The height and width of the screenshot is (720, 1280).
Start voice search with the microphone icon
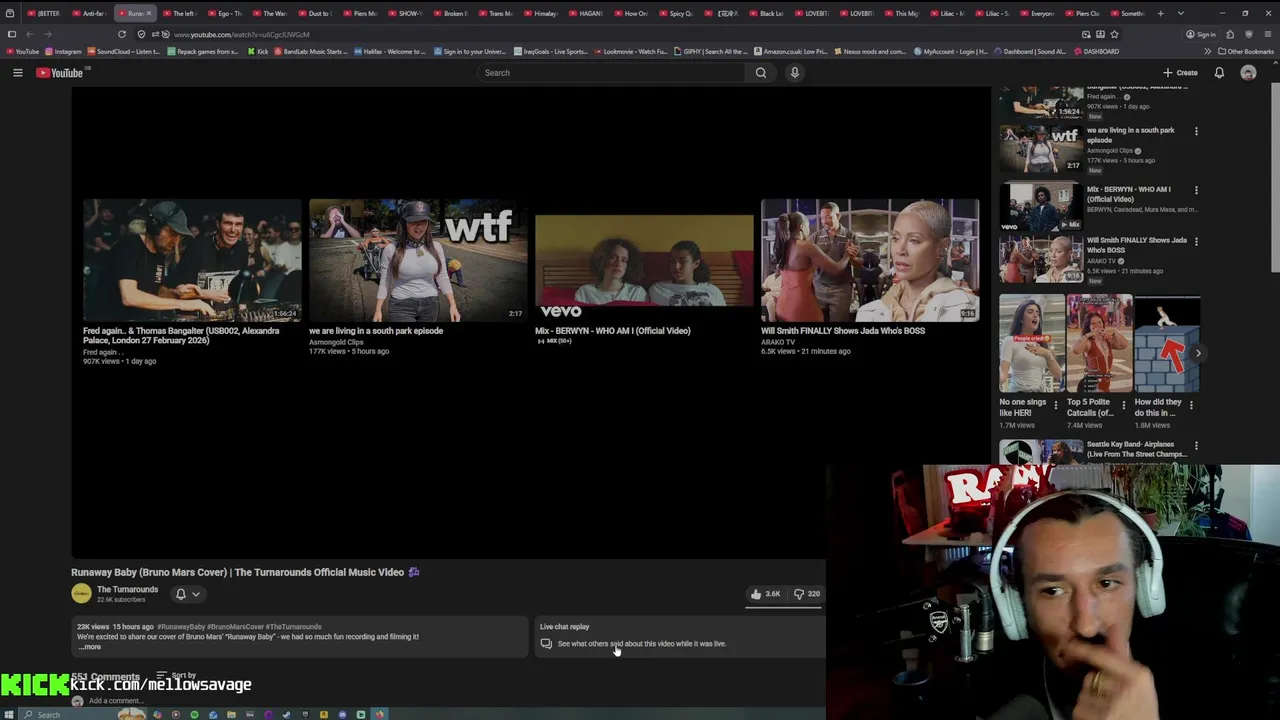coord(795,72)
